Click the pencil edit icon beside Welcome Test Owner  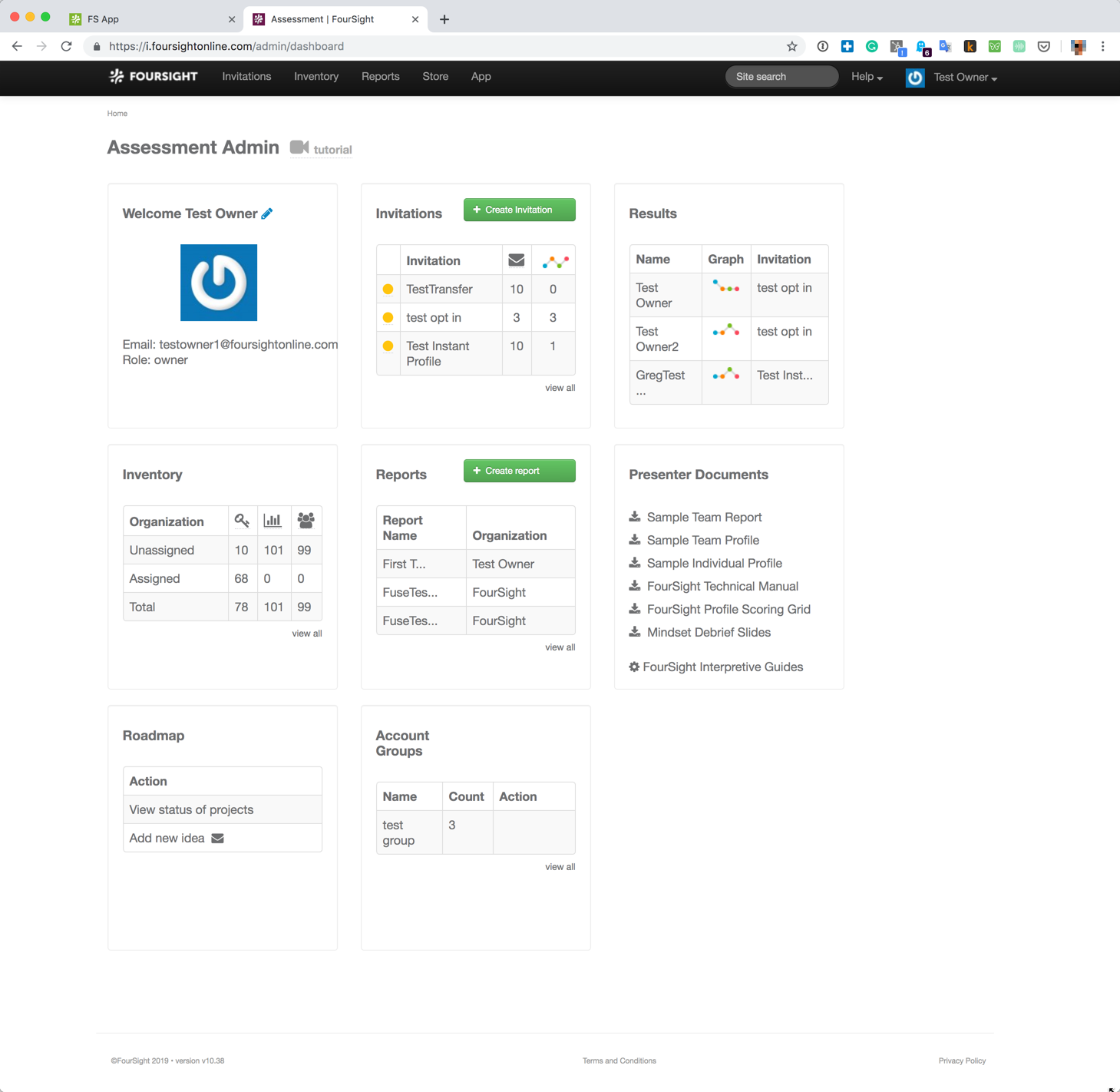[266, 213]
